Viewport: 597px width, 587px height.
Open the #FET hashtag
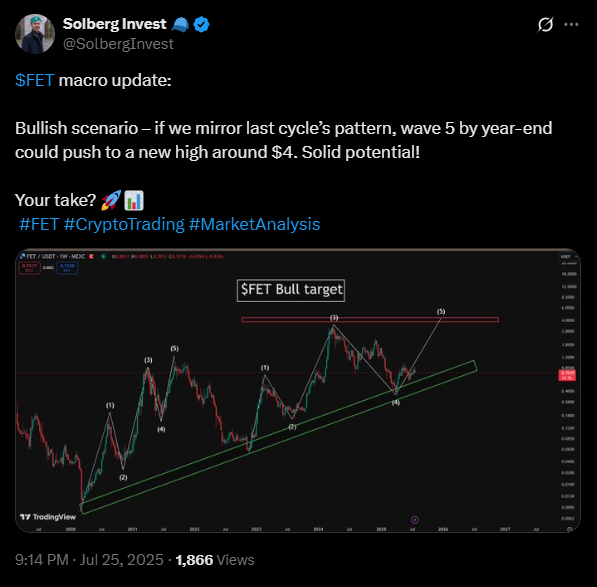pos(39,224)
